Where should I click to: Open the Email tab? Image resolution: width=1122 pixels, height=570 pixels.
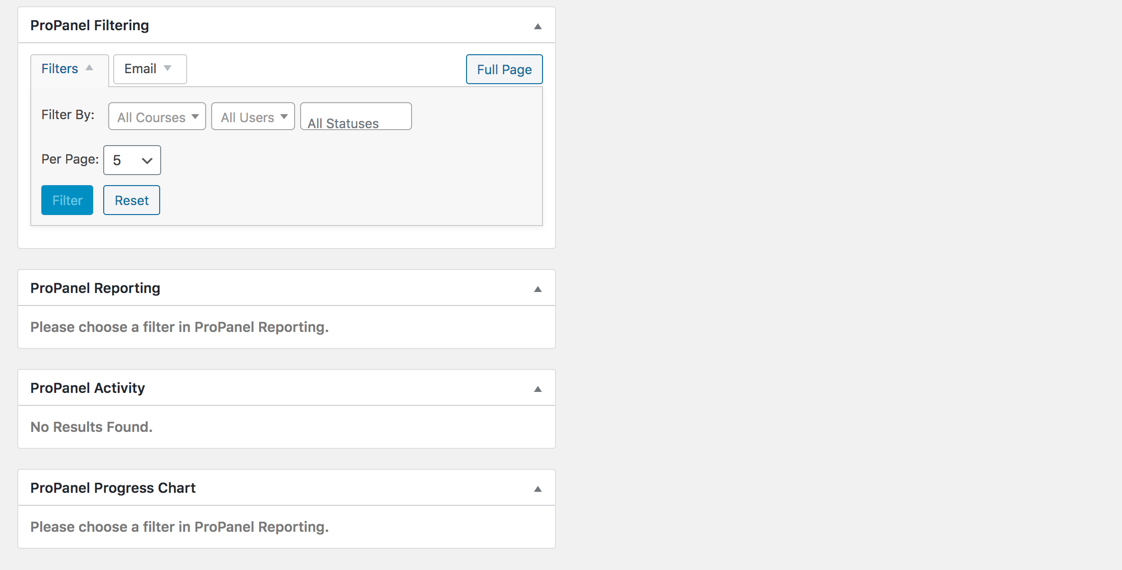(x=150, y=69)
